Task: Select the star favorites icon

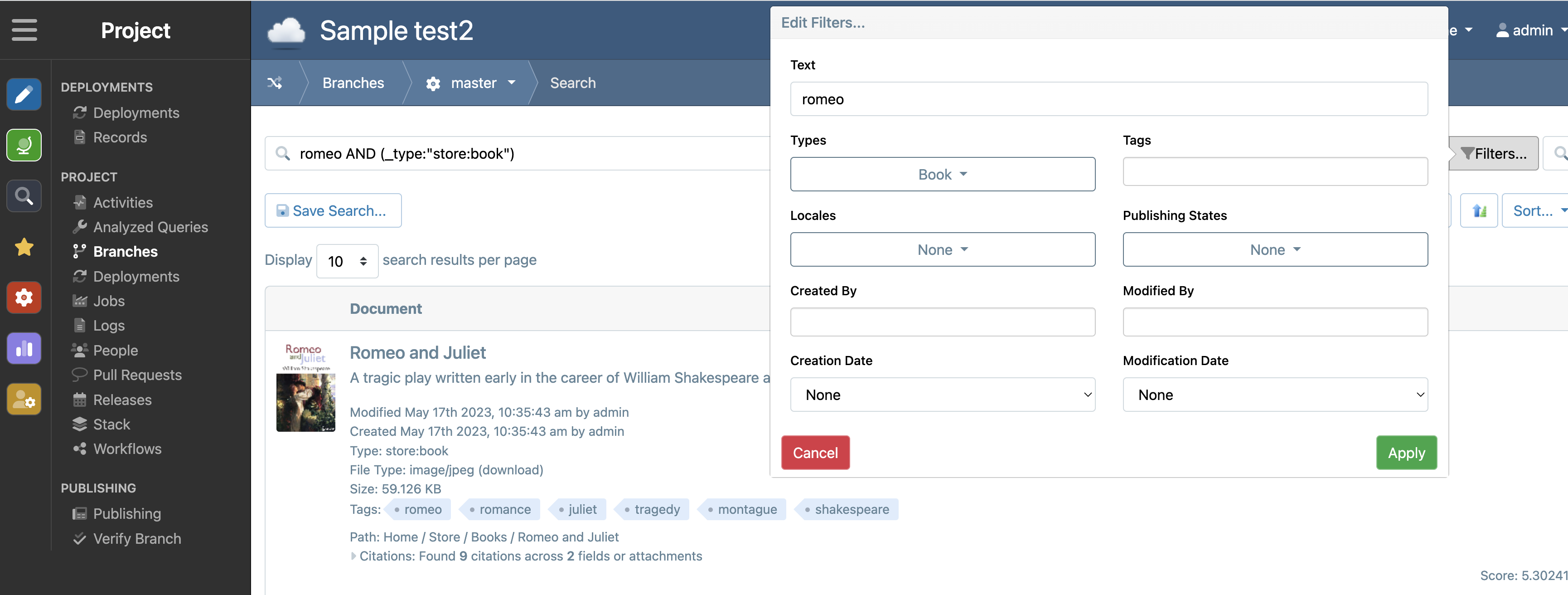Action: click(24, 247)
